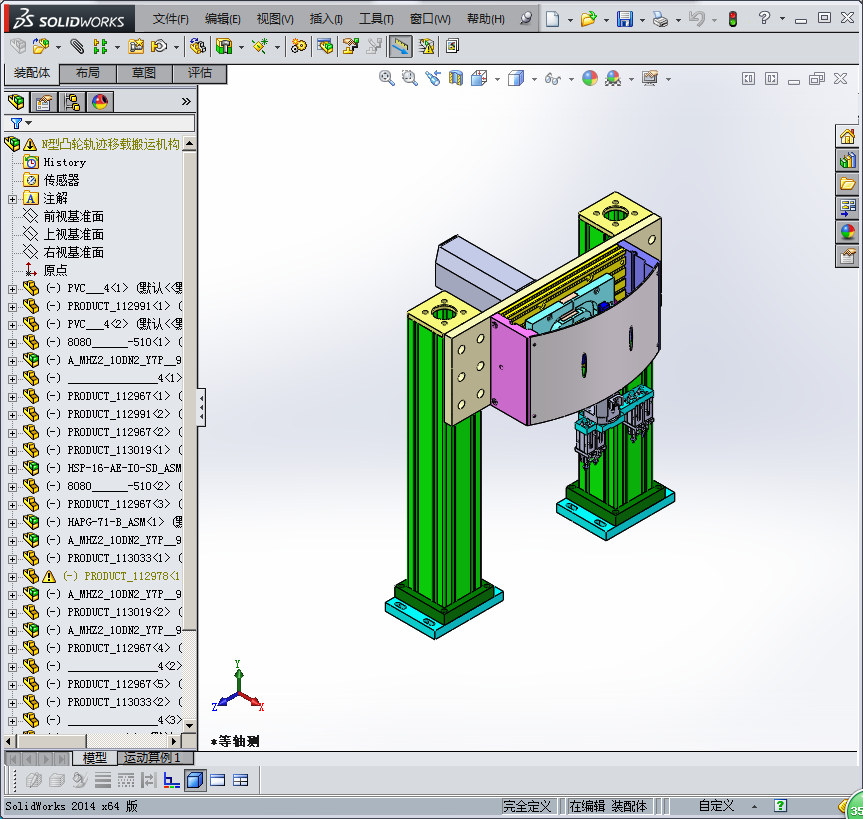Click the Take Snapshot icon
The width and height of the screenshot is (863, 819).
tap(452, 47)
